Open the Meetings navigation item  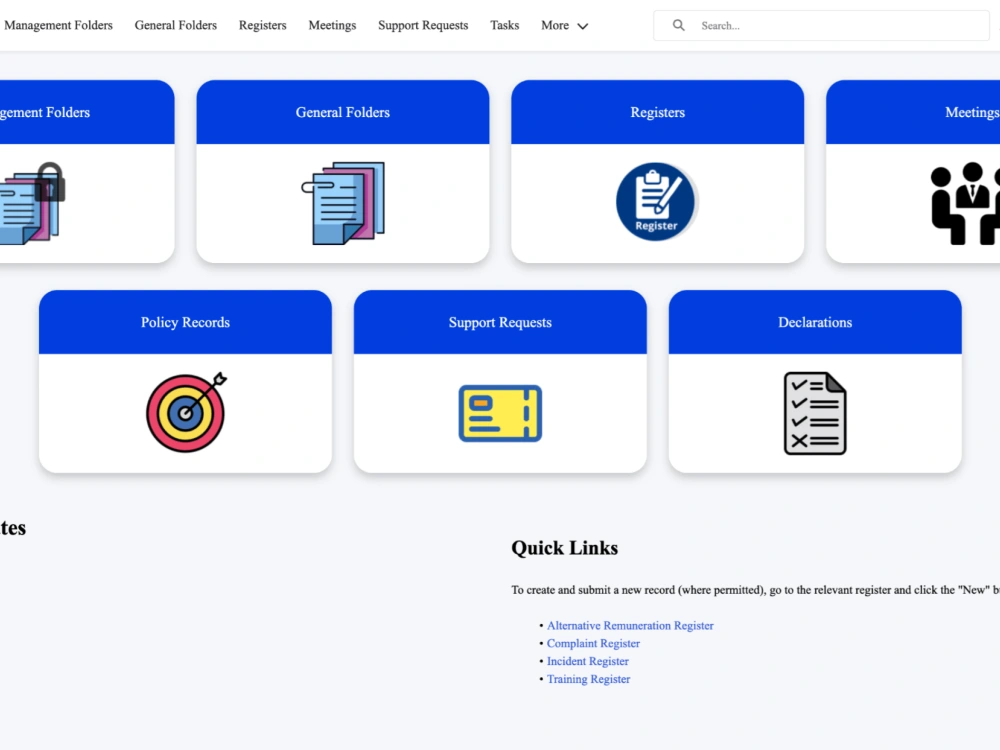pyautogui.click(x=332, y=26)
